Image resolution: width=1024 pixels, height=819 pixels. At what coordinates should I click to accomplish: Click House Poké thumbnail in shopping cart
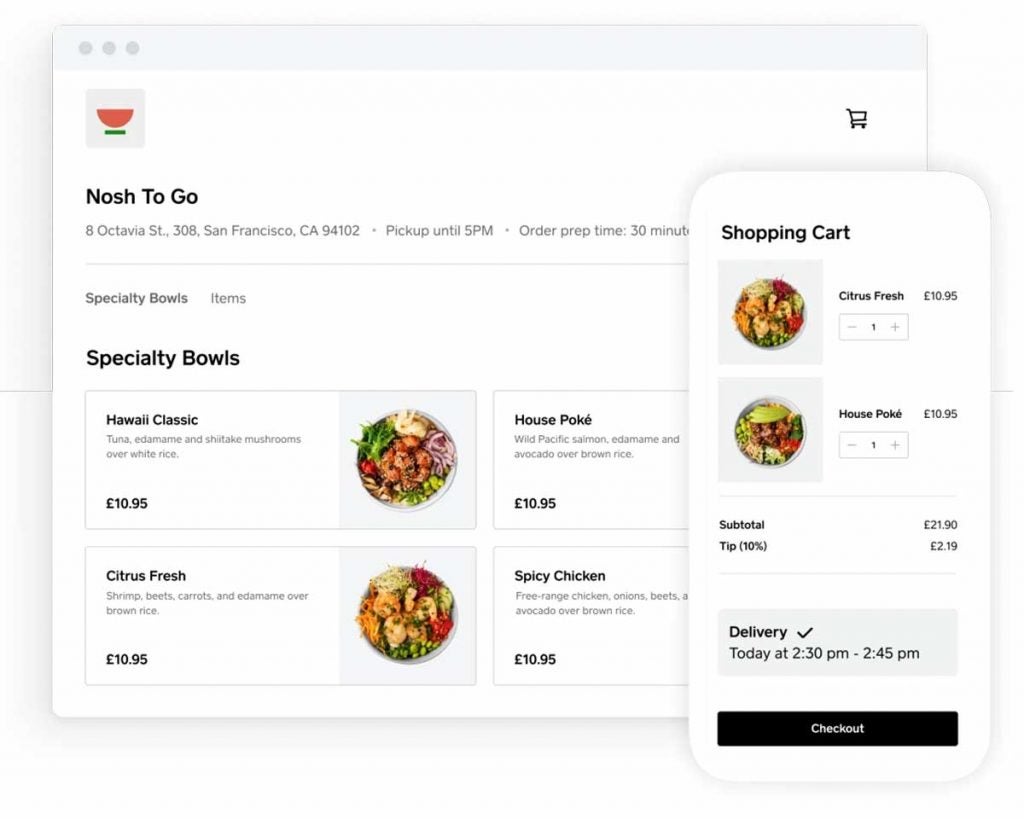point(770,430)
